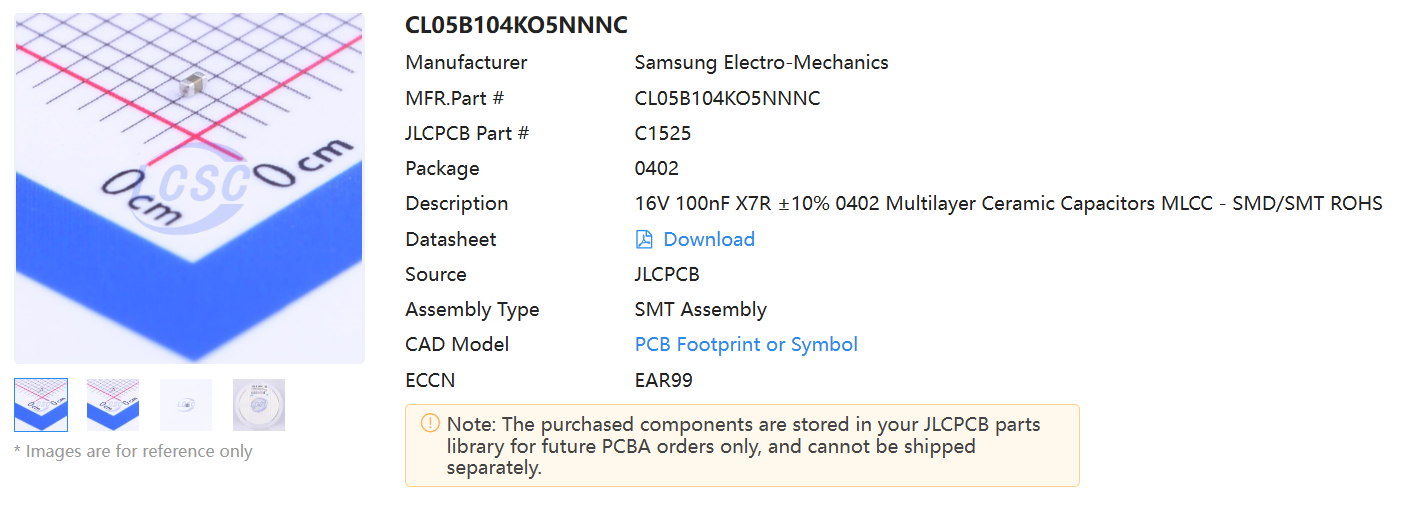Click the SMT Assembly type value
The width and height of the screenshot is (1403, 518).
pos(700,309)
